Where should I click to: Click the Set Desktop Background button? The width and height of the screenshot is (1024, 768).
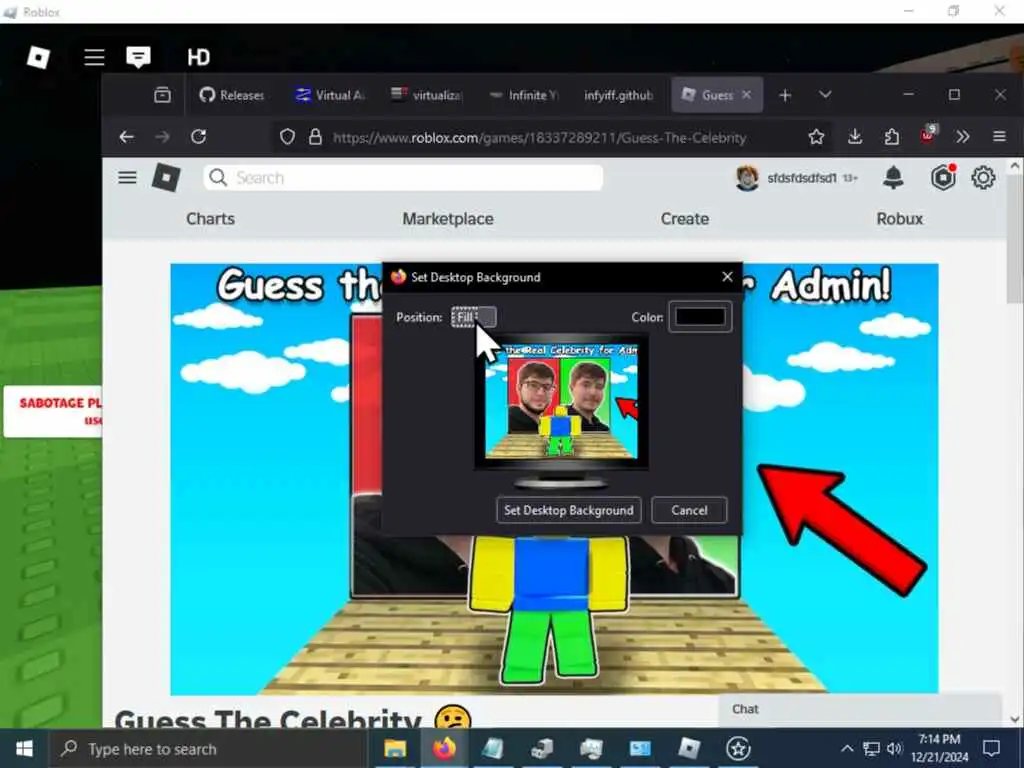pos(569,510)
